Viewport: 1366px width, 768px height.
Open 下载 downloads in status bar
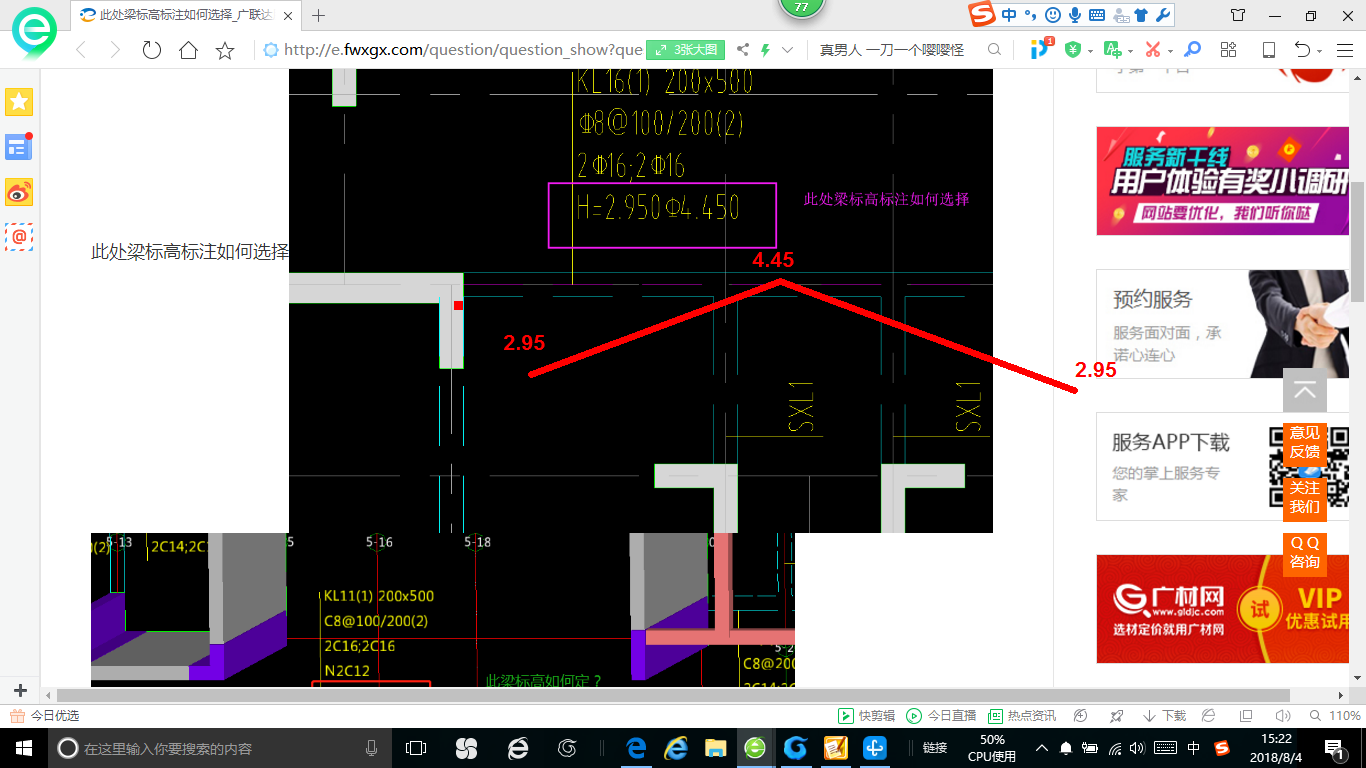pyautogui.click(x=1164, y=716)
